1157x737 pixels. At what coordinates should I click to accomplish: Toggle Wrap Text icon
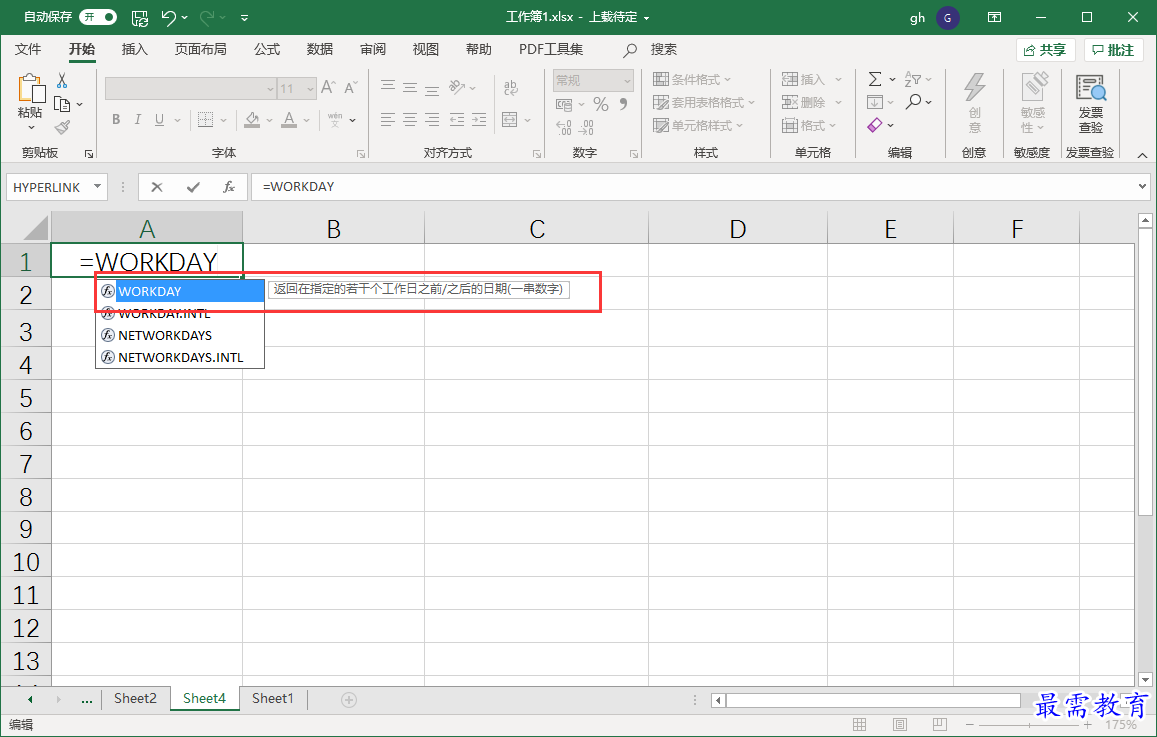(511, 87)
